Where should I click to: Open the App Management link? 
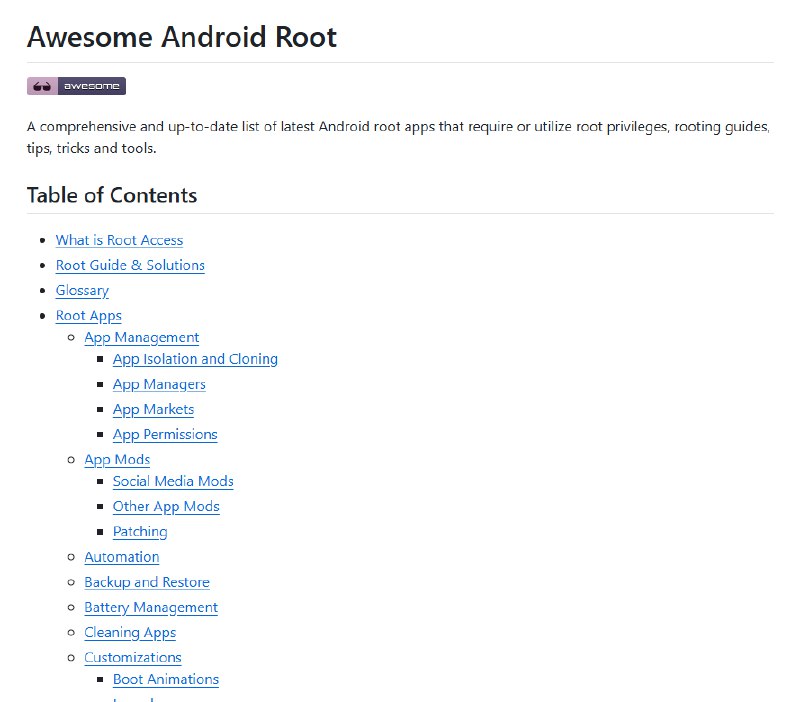click(x=141, y=338)
